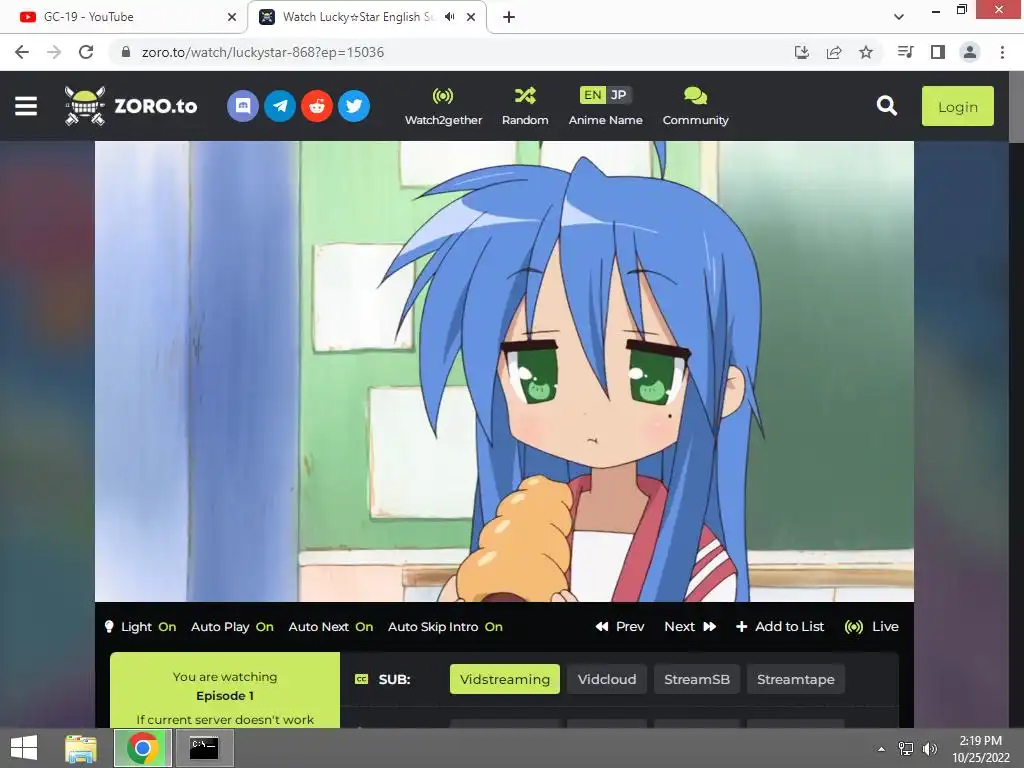Open the Telegram social link
1024x768 pixels.
[x=280, y=106]
